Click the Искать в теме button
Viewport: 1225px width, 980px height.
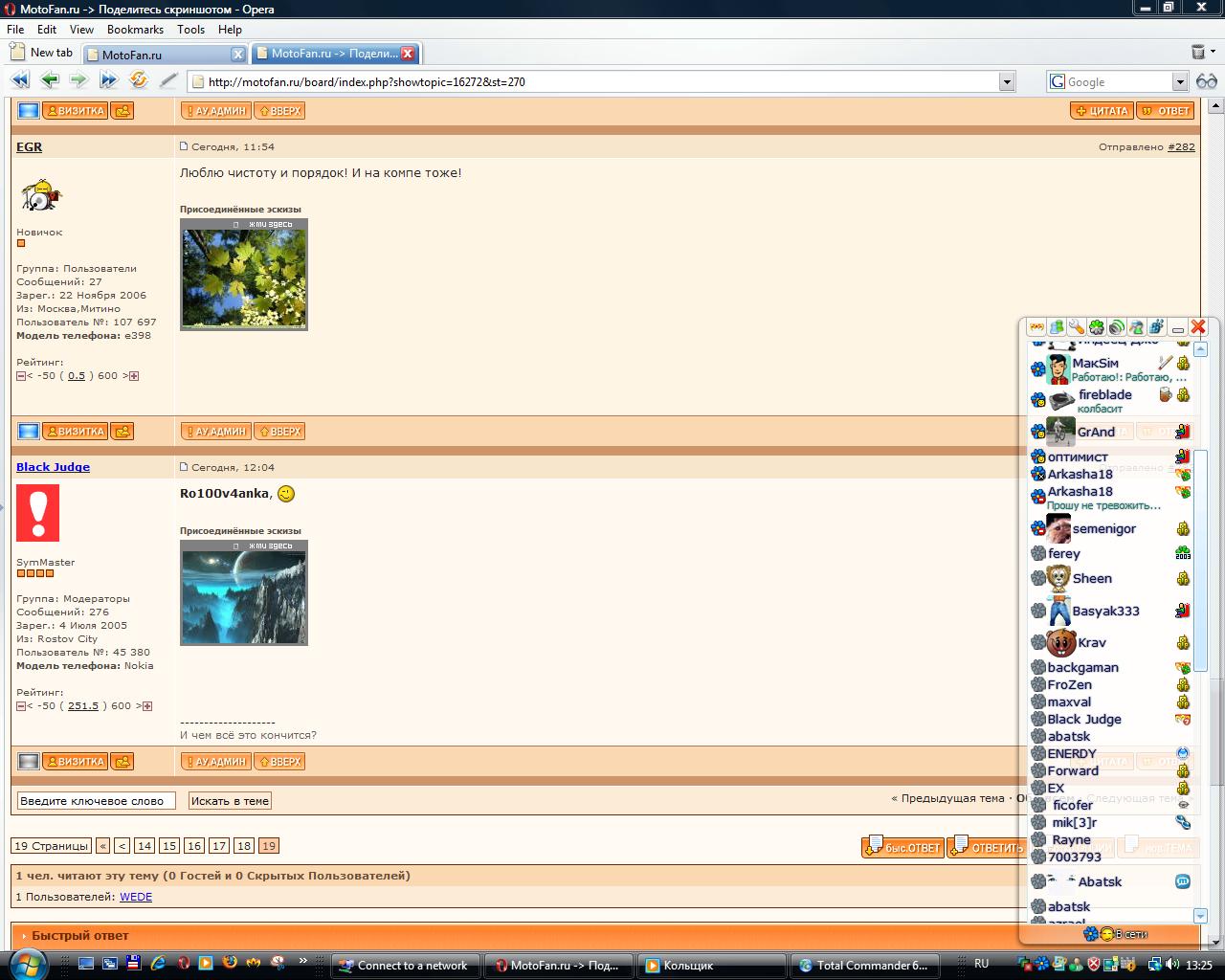(230, 801)
